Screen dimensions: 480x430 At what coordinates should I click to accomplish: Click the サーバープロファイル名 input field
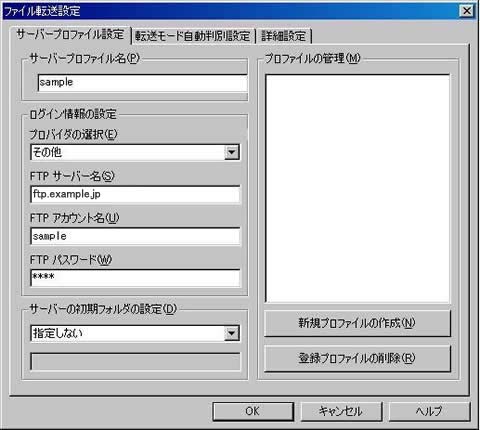tap(143, 83)
